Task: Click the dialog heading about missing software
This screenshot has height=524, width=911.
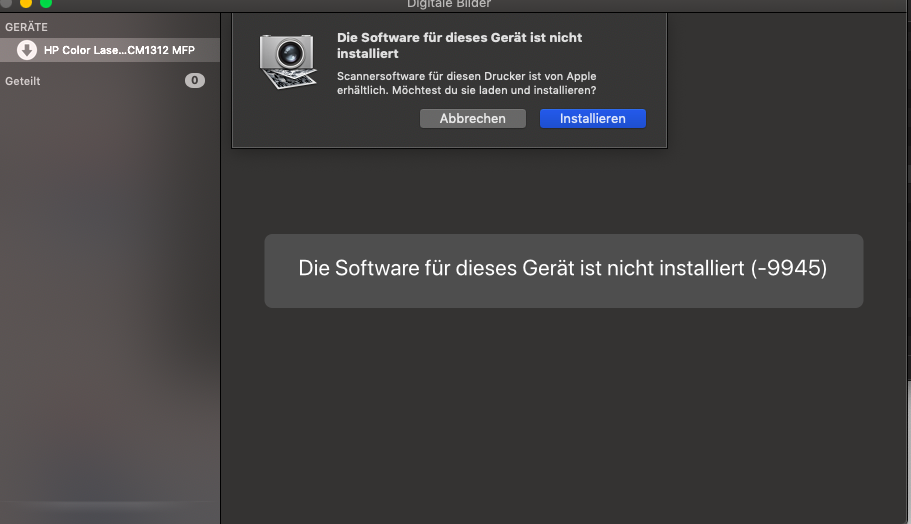Action: 459,45
